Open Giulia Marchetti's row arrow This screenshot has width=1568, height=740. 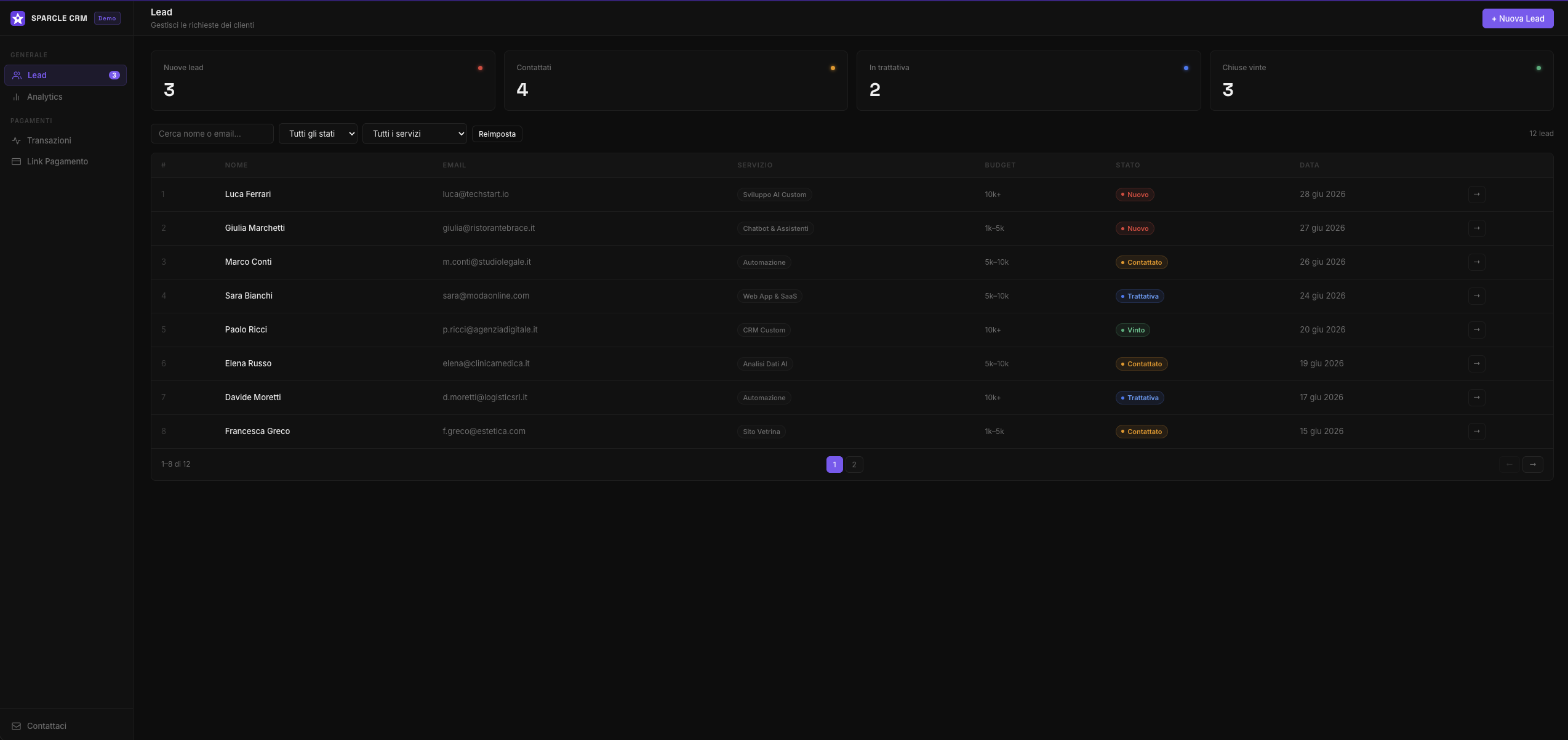click(1477, 228)
